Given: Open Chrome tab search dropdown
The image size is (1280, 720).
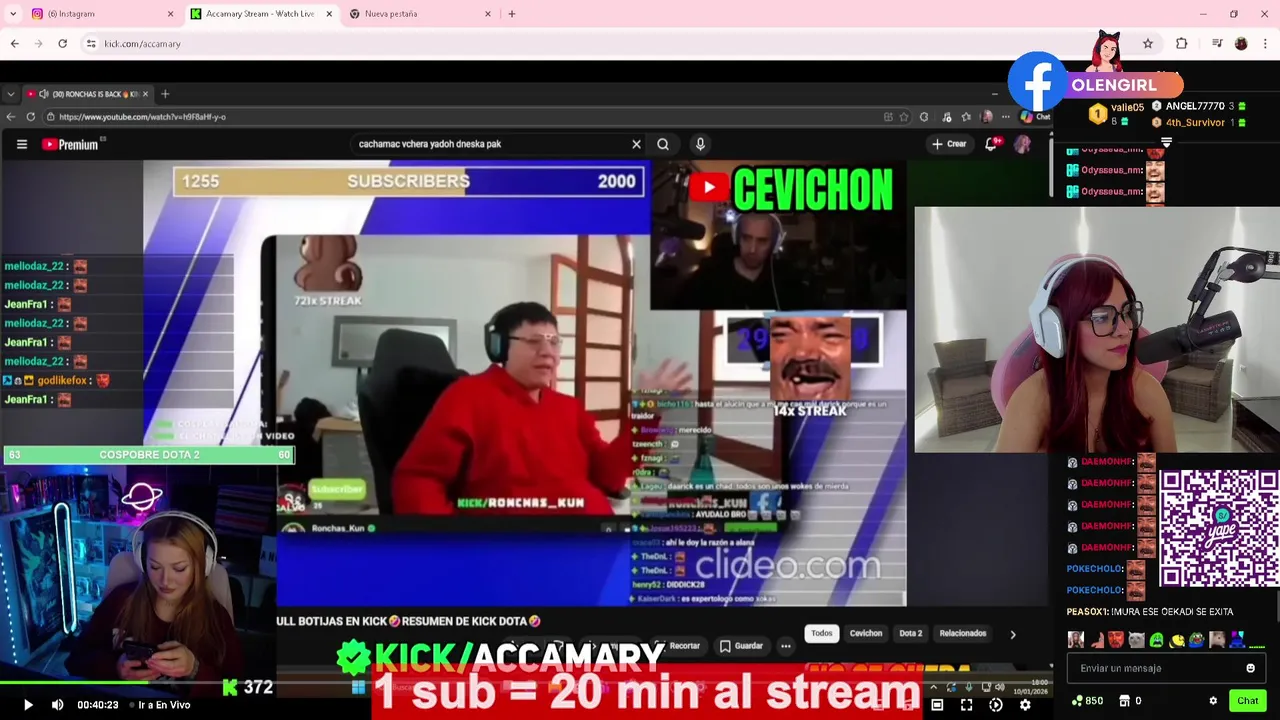Looking at the screenshot, I should point(14,14).
